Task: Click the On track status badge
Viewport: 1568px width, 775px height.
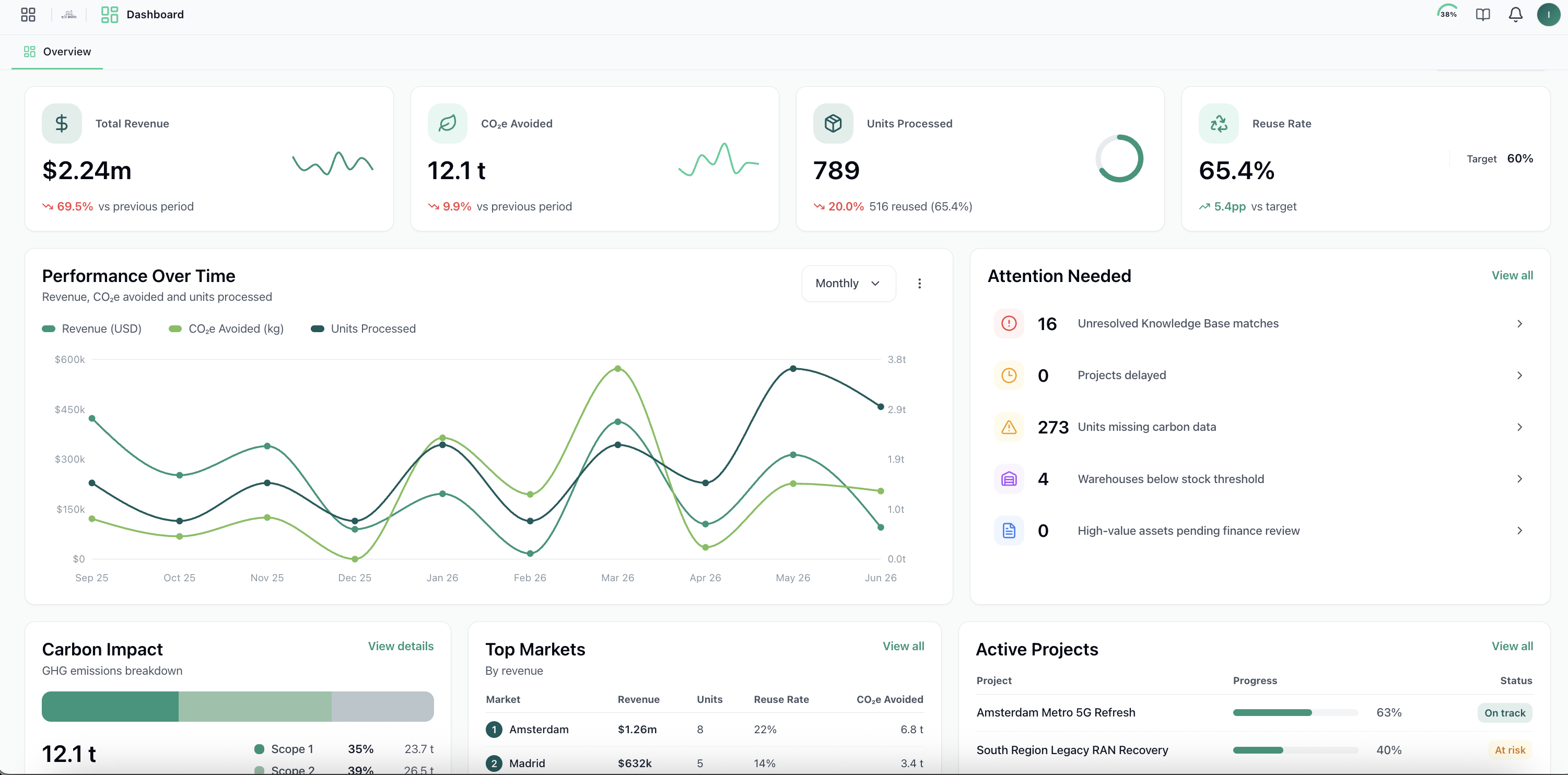Action: (1505, 713)
